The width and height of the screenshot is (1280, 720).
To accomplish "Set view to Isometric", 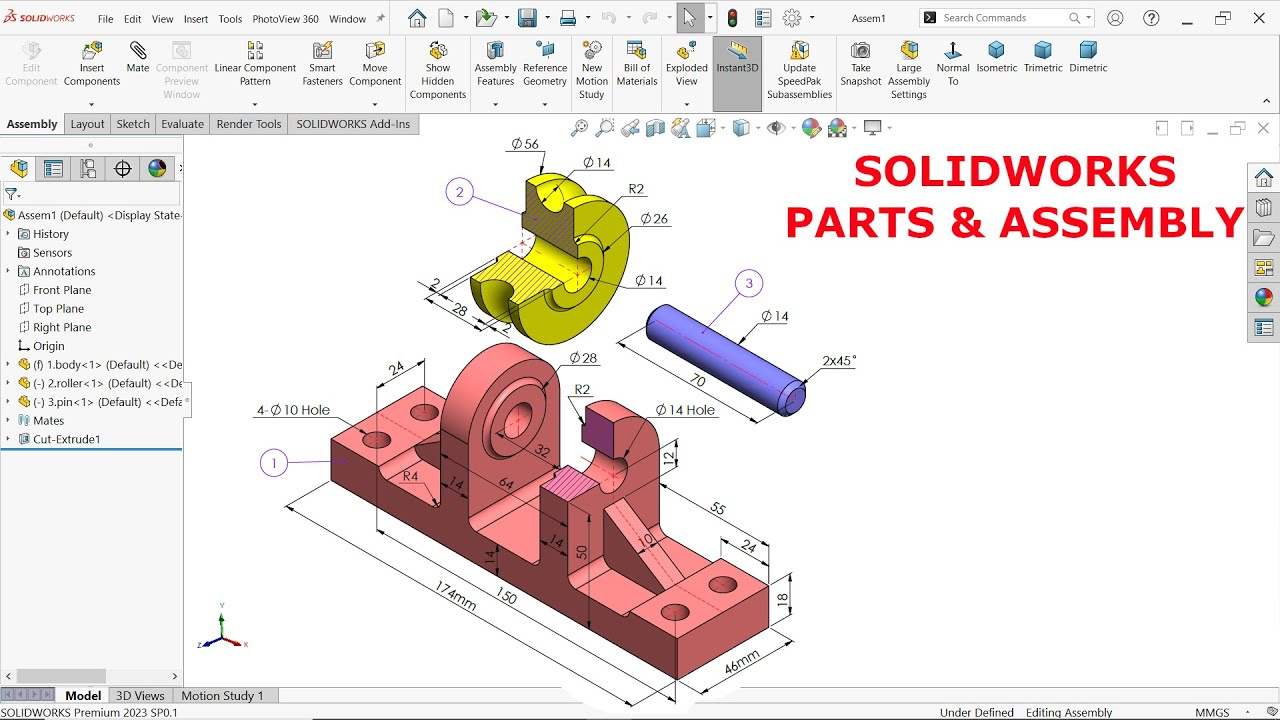I will 996,58.
